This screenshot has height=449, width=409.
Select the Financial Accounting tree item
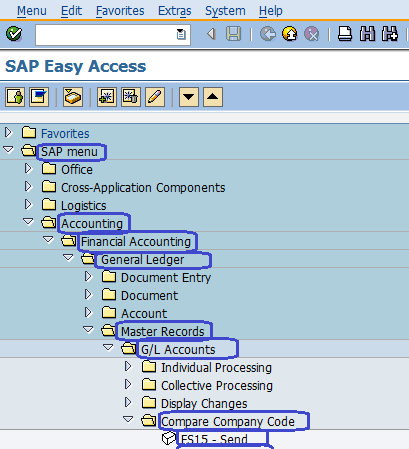pyautogui.click(x=136, y=242)
